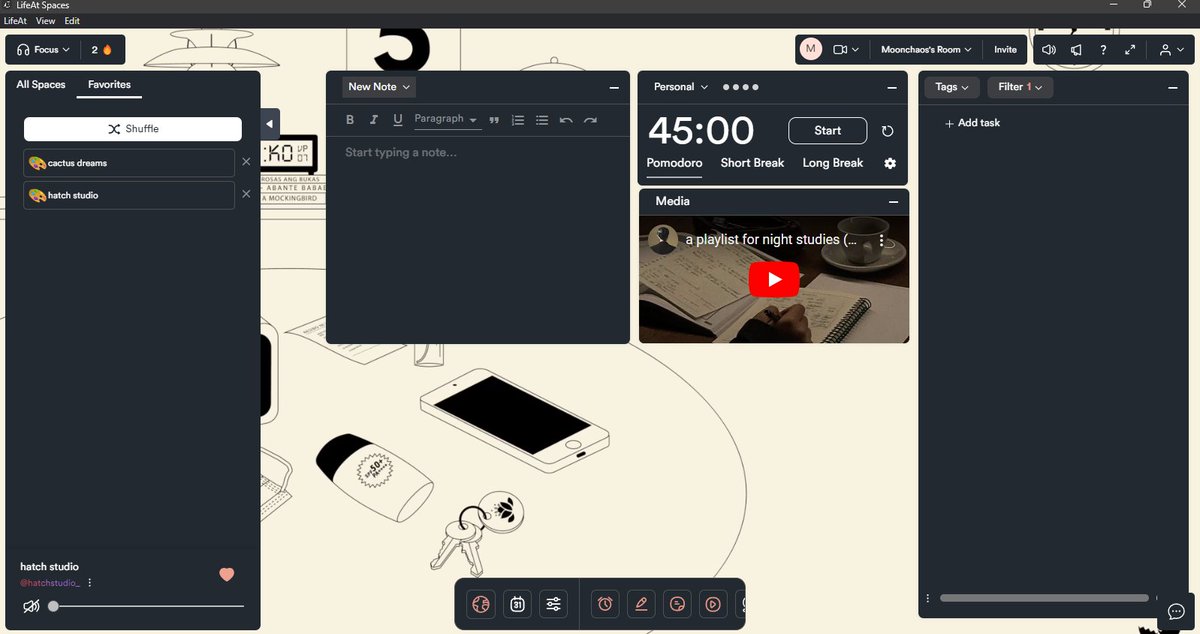Insert bulleted list in note

[x=542, y=120]
